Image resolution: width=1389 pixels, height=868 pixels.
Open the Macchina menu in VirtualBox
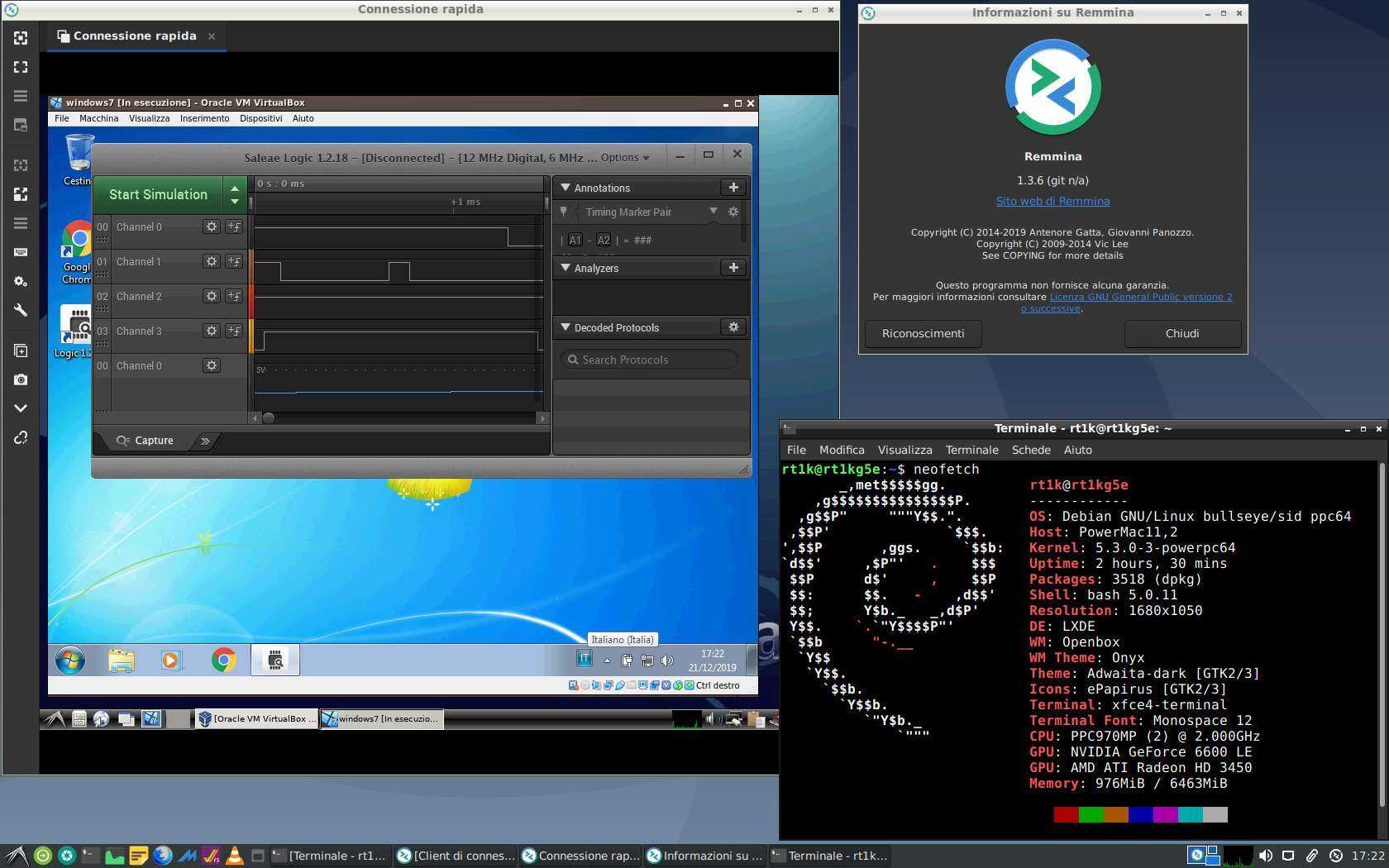98,118
